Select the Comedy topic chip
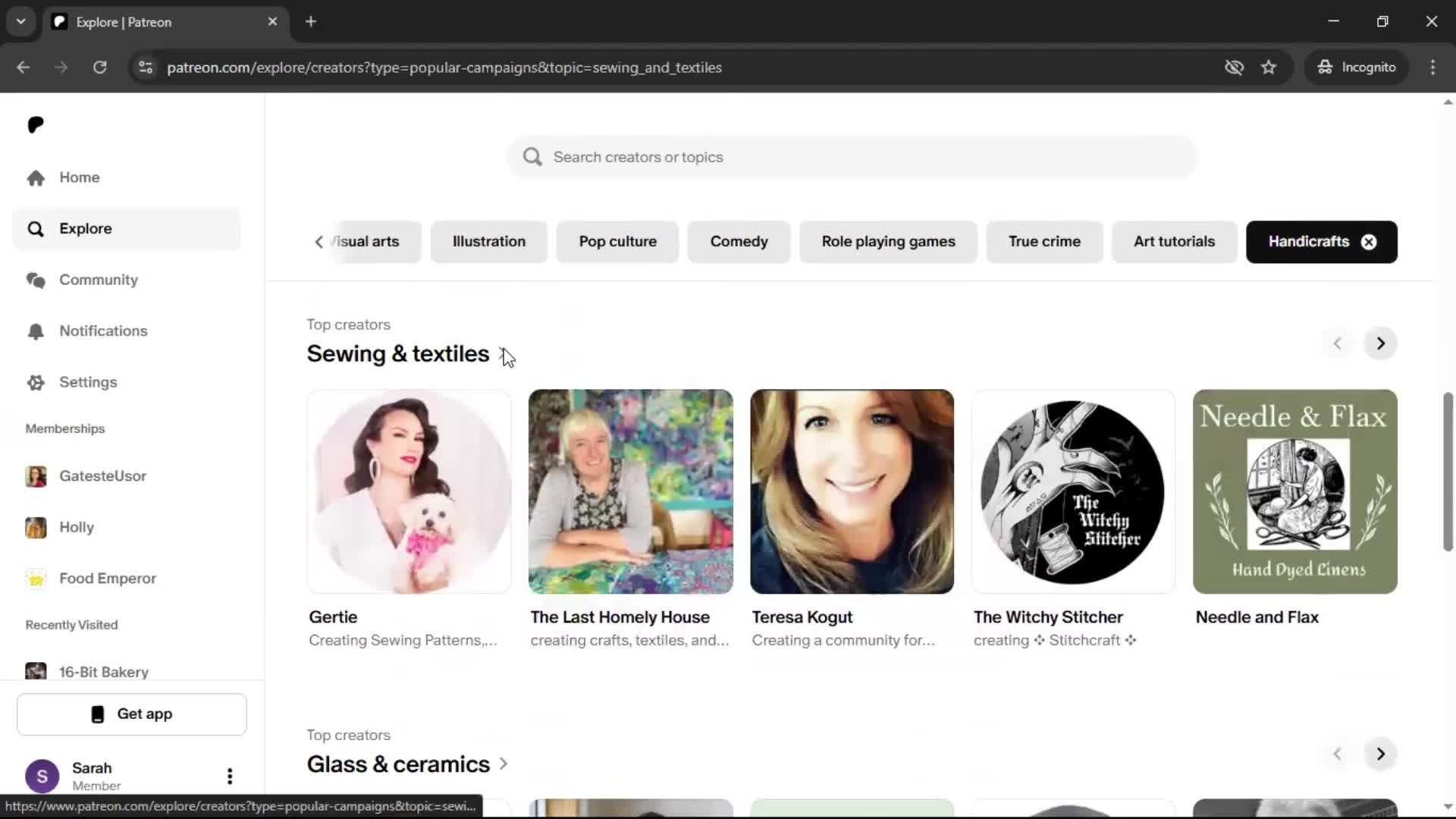Image resolution: width=1456 pixels, height=819 pixels. (x=739, y=242)
